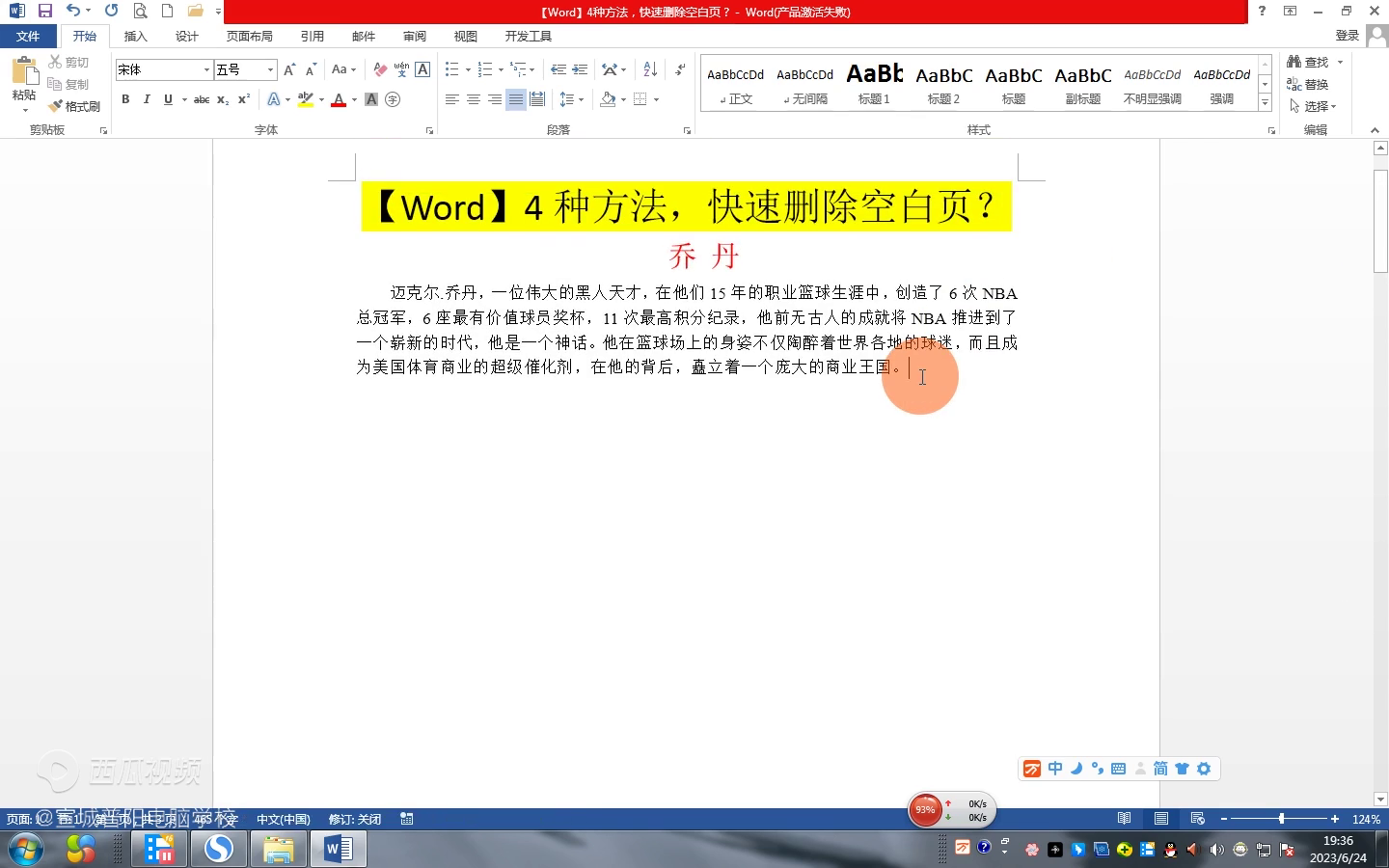Open the Windows Start button
Image resolution: width=1389 pixels, height=868 pixels.
click(x=26, y=850)
